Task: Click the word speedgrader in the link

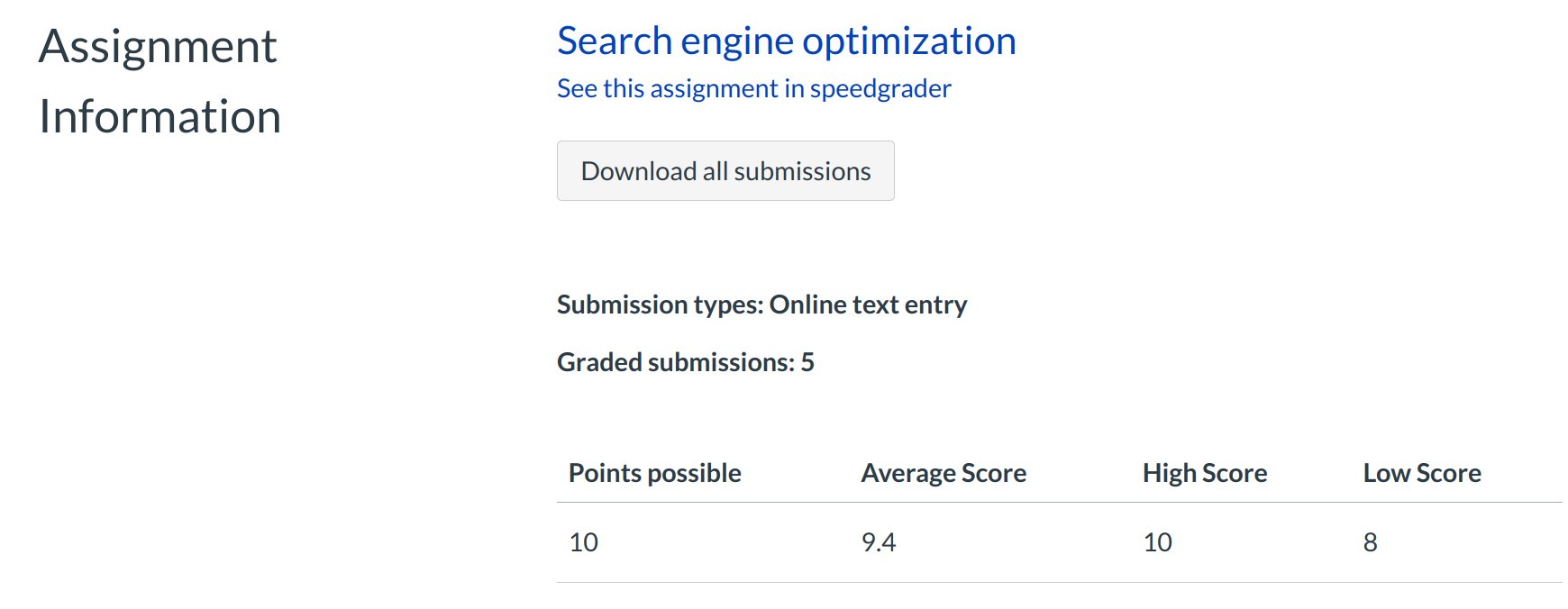Action: point(880,88)
